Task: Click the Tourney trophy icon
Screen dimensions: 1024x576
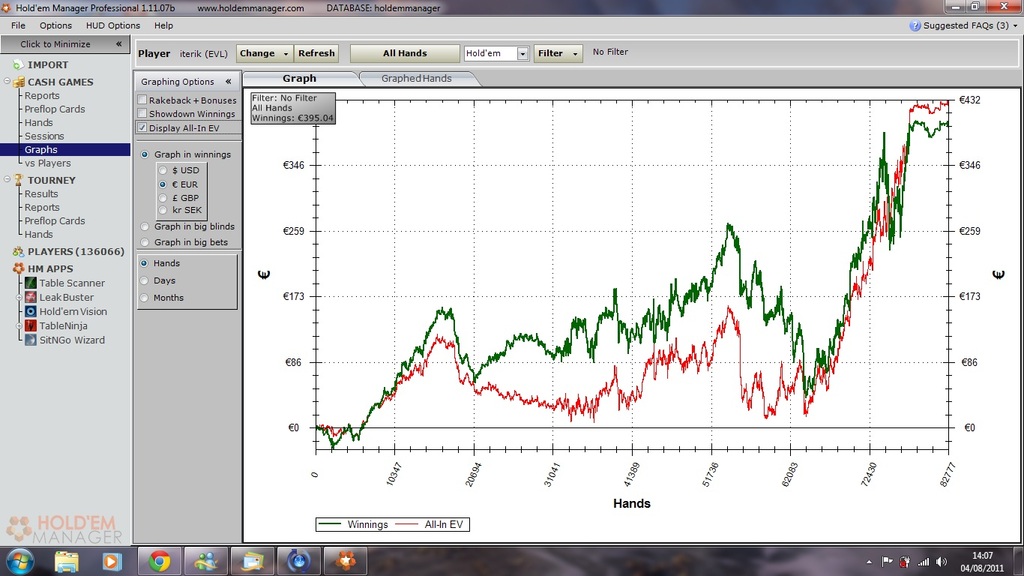Action: pyautogui.click(x=18, y=180)
